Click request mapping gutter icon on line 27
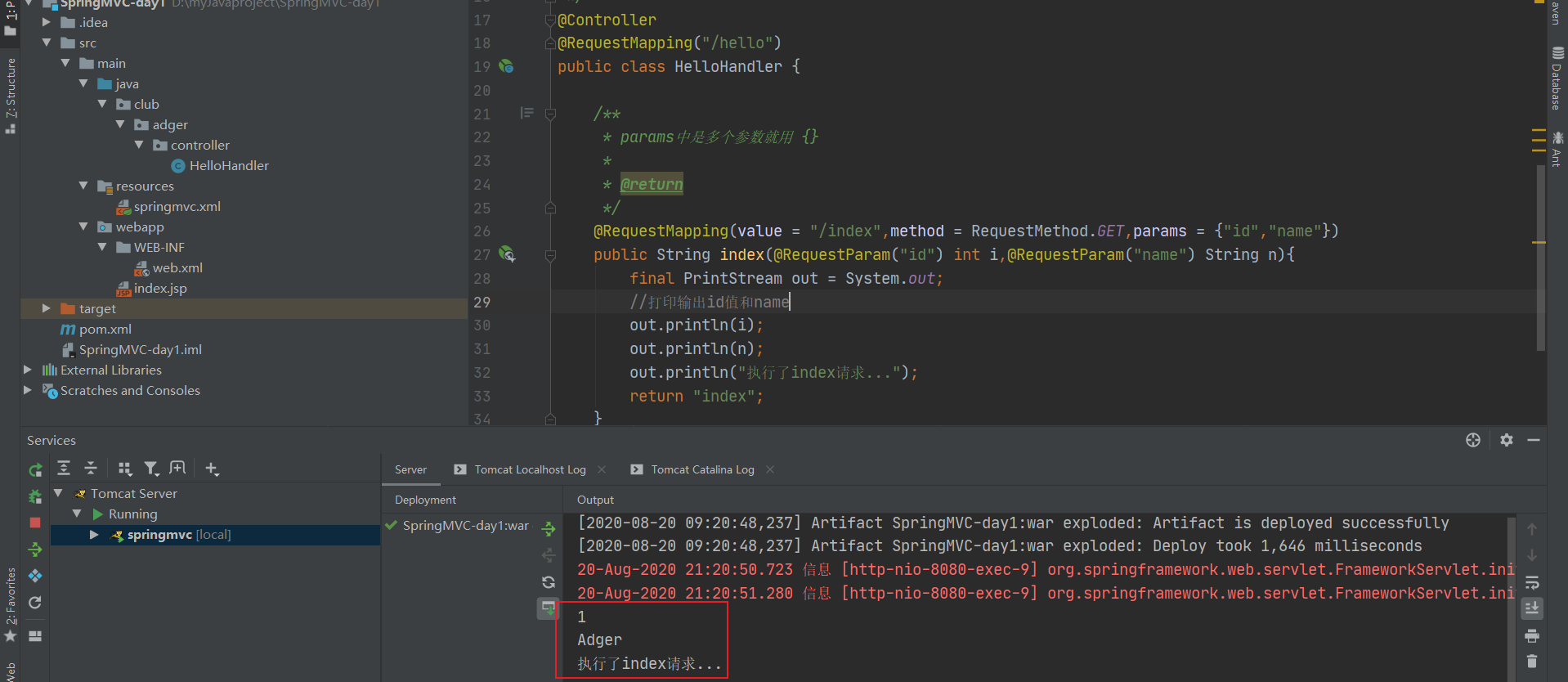Viewport: 1568px width, 682px height. (x=506, y=254)
